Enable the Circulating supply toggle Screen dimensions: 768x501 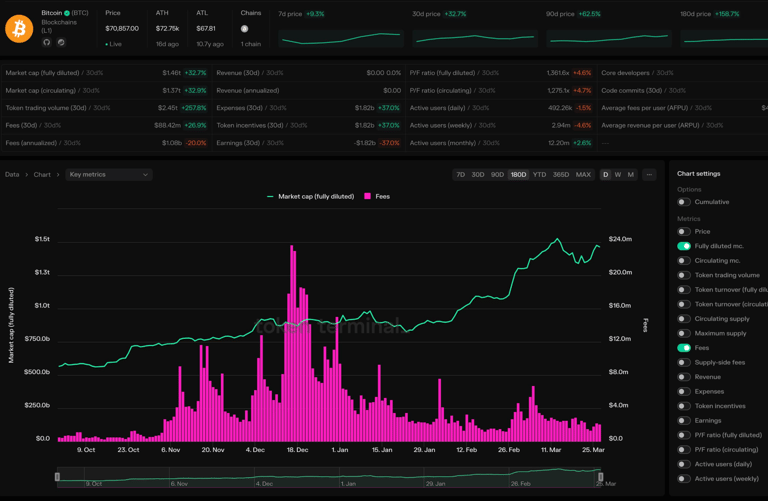point(684,319)
